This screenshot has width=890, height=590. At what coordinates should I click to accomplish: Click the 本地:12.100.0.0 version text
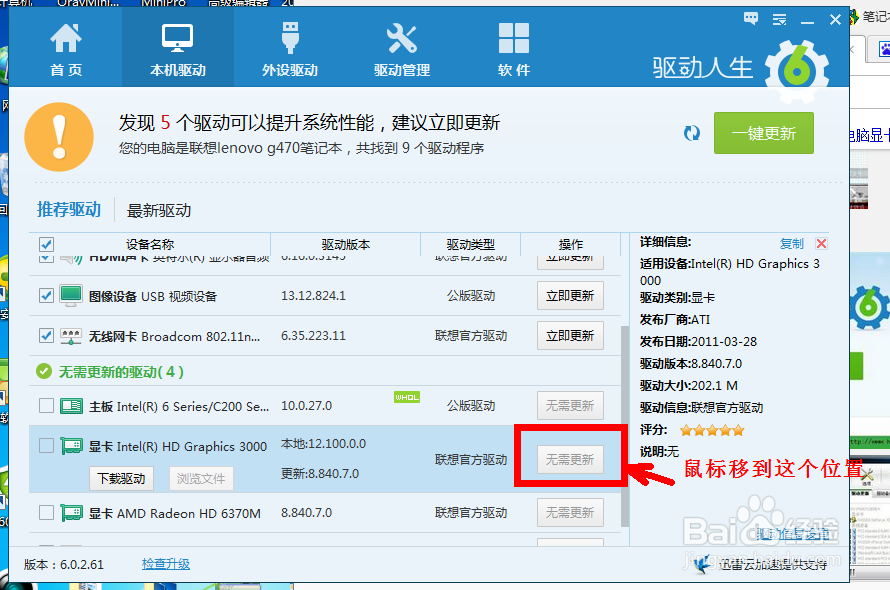click(324, 443)
